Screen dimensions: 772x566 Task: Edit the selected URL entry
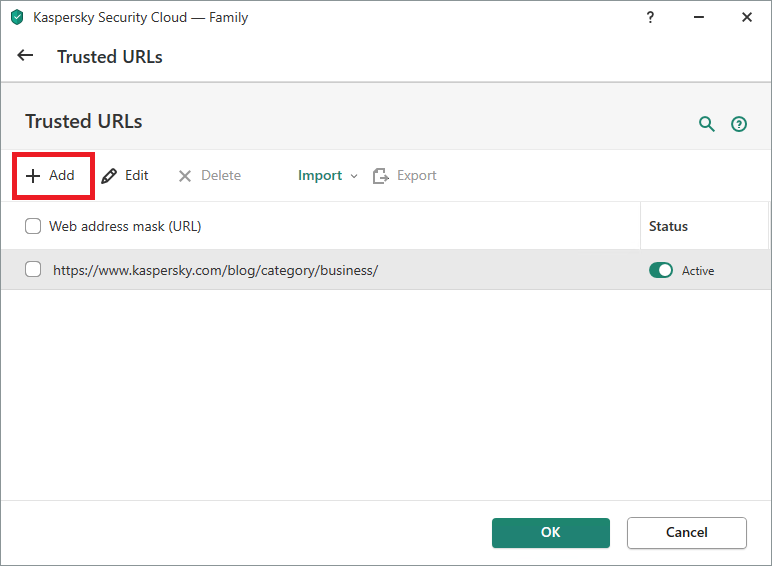tap(125, 175)
